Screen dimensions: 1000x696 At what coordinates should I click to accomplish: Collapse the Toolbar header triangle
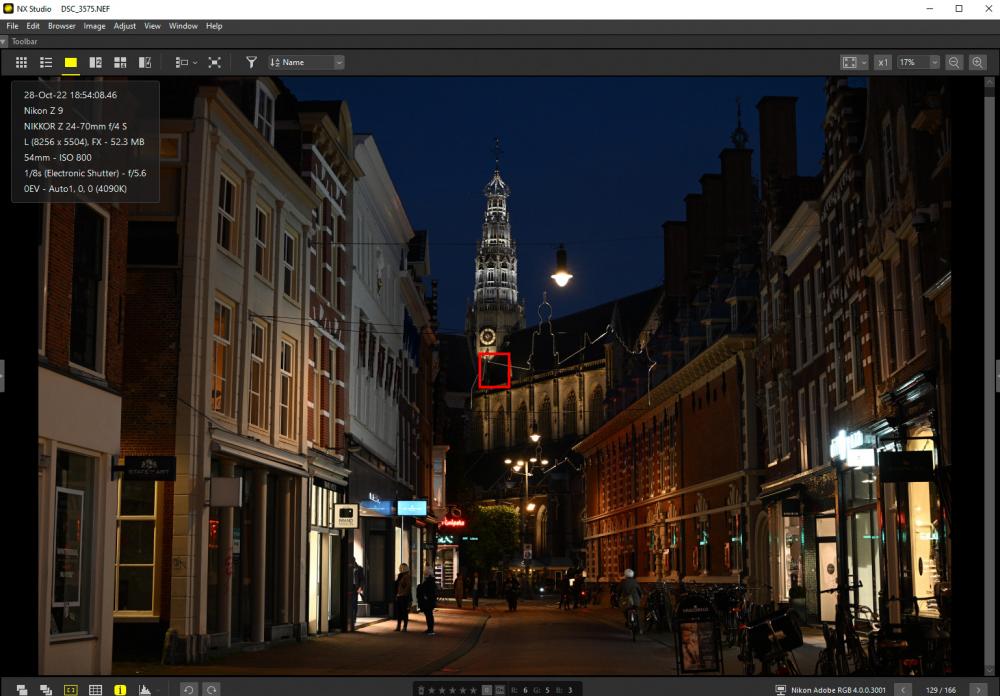[4, 41]
